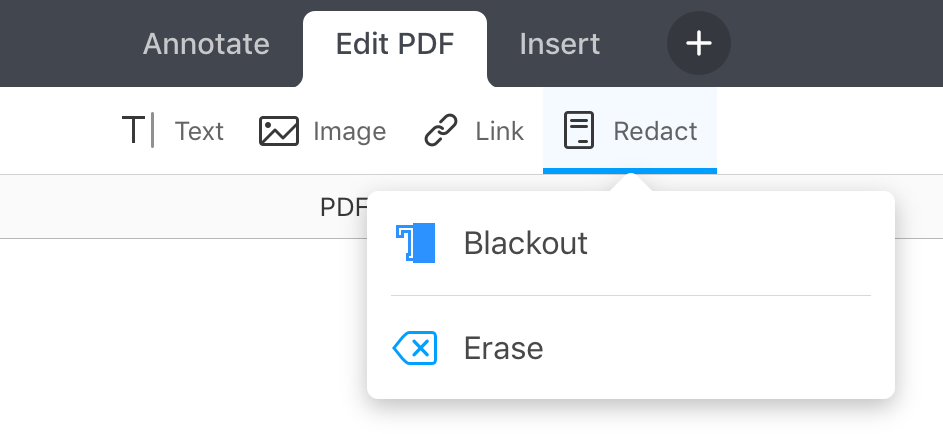This screenshot has width=943, height=434.
Task: Select the Text tool T cursor icon
Action: (138, 131)
